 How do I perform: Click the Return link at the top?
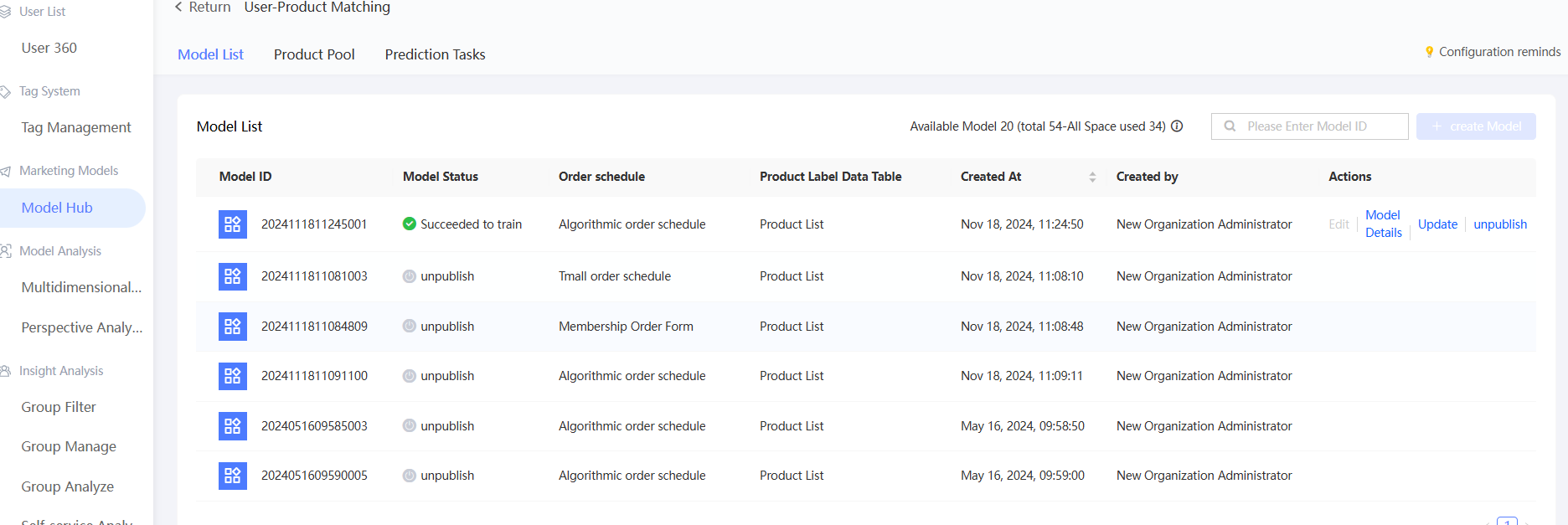[x=209, y=8]
